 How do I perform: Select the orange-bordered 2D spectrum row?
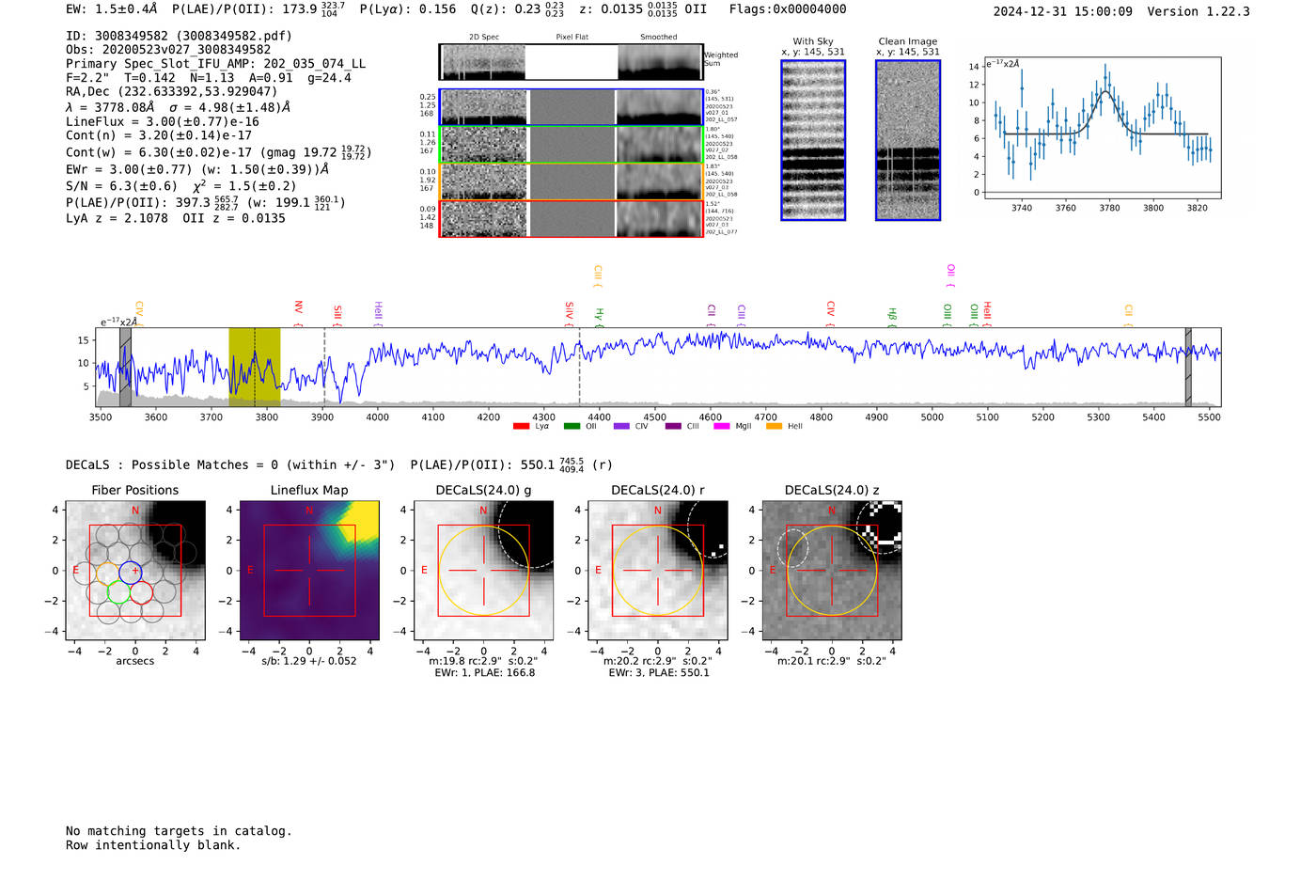572,181
